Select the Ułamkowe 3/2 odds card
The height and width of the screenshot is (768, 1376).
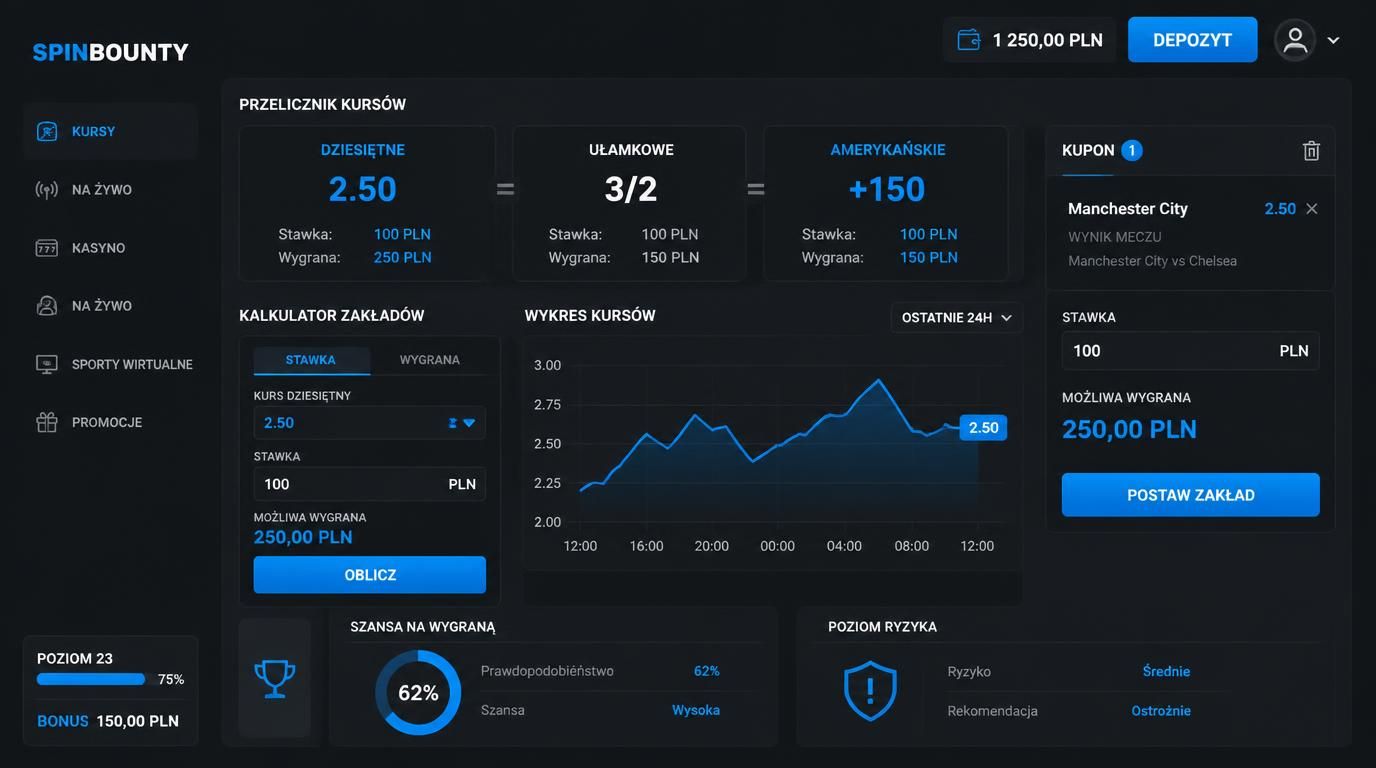point(629,203)
